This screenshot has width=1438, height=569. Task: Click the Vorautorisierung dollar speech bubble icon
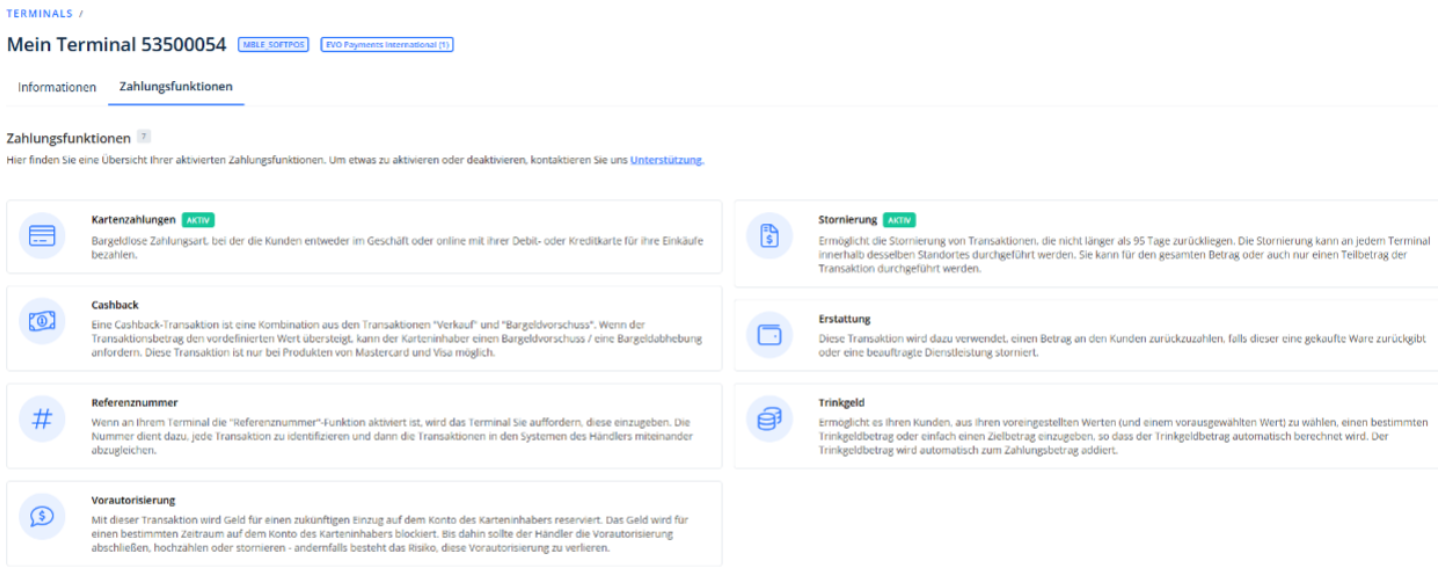(42, 516)
